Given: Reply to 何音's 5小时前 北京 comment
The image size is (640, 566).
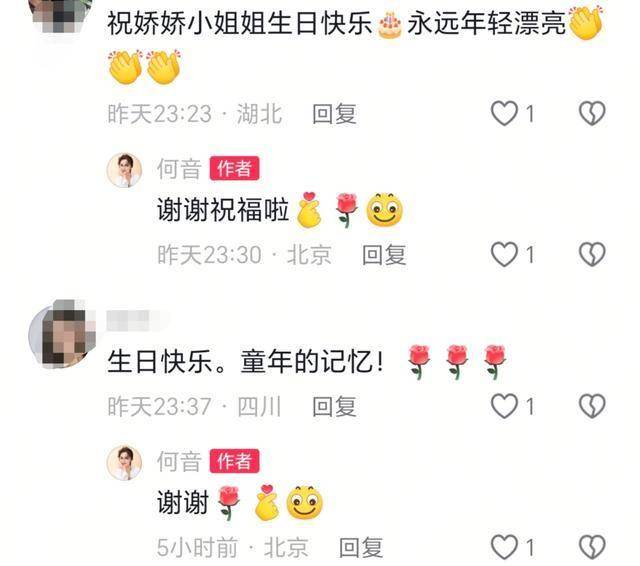Looking at the screenshot, I should coord(361,547).
